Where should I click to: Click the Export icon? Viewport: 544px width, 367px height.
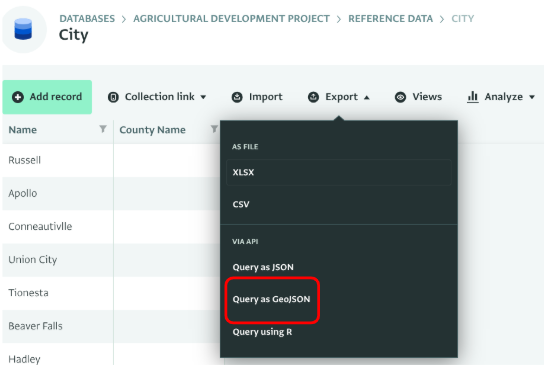pos(313,97)
